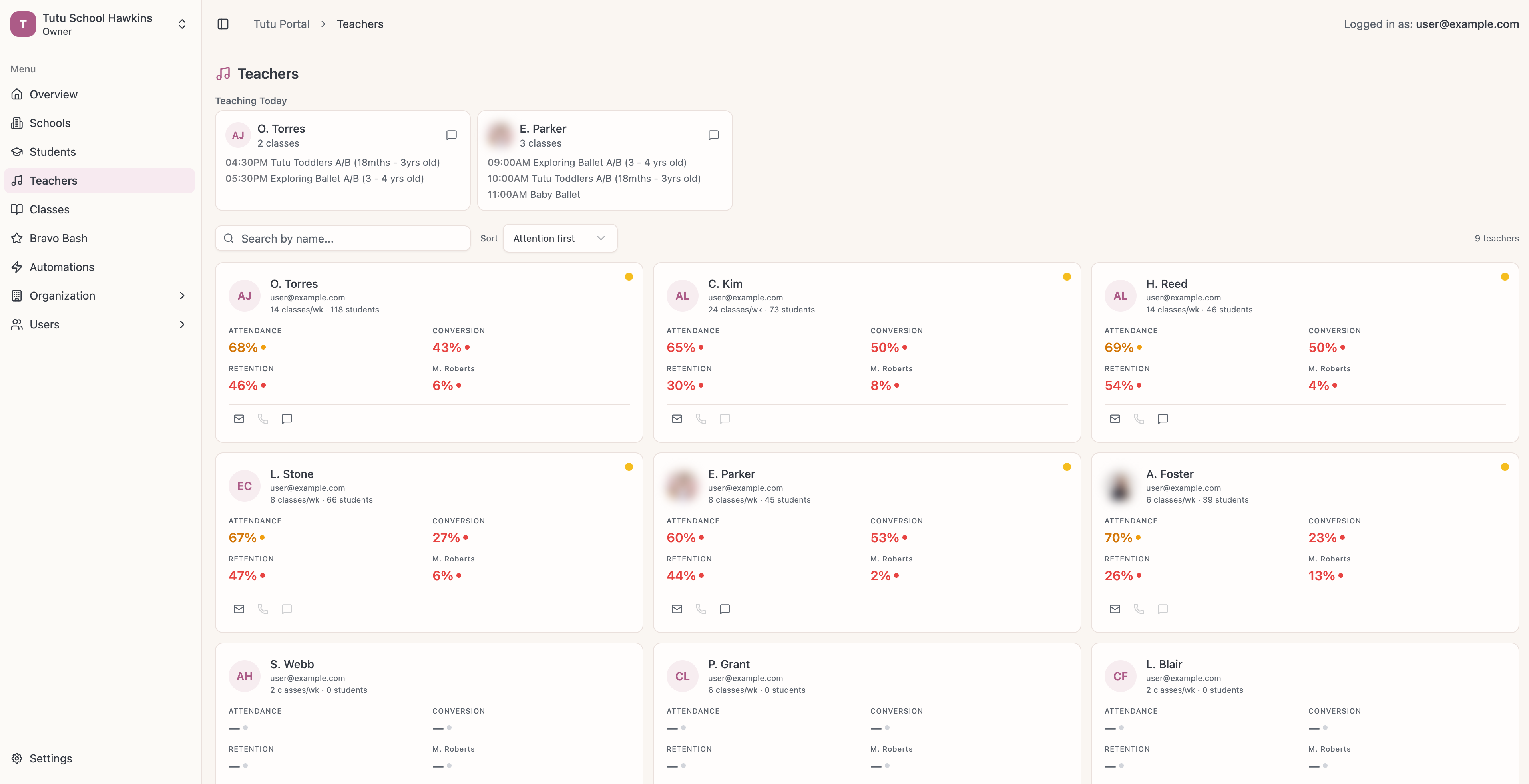The width and height of the screenshot is (1529, 784).
Task: Open Automations from the sidebar
Action: pos(62,267)
